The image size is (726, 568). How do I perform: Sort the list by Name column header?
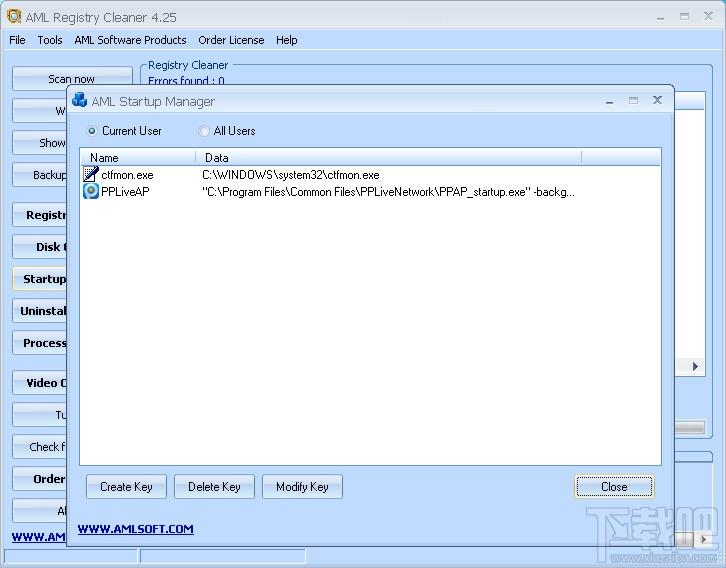click(138, 158)
